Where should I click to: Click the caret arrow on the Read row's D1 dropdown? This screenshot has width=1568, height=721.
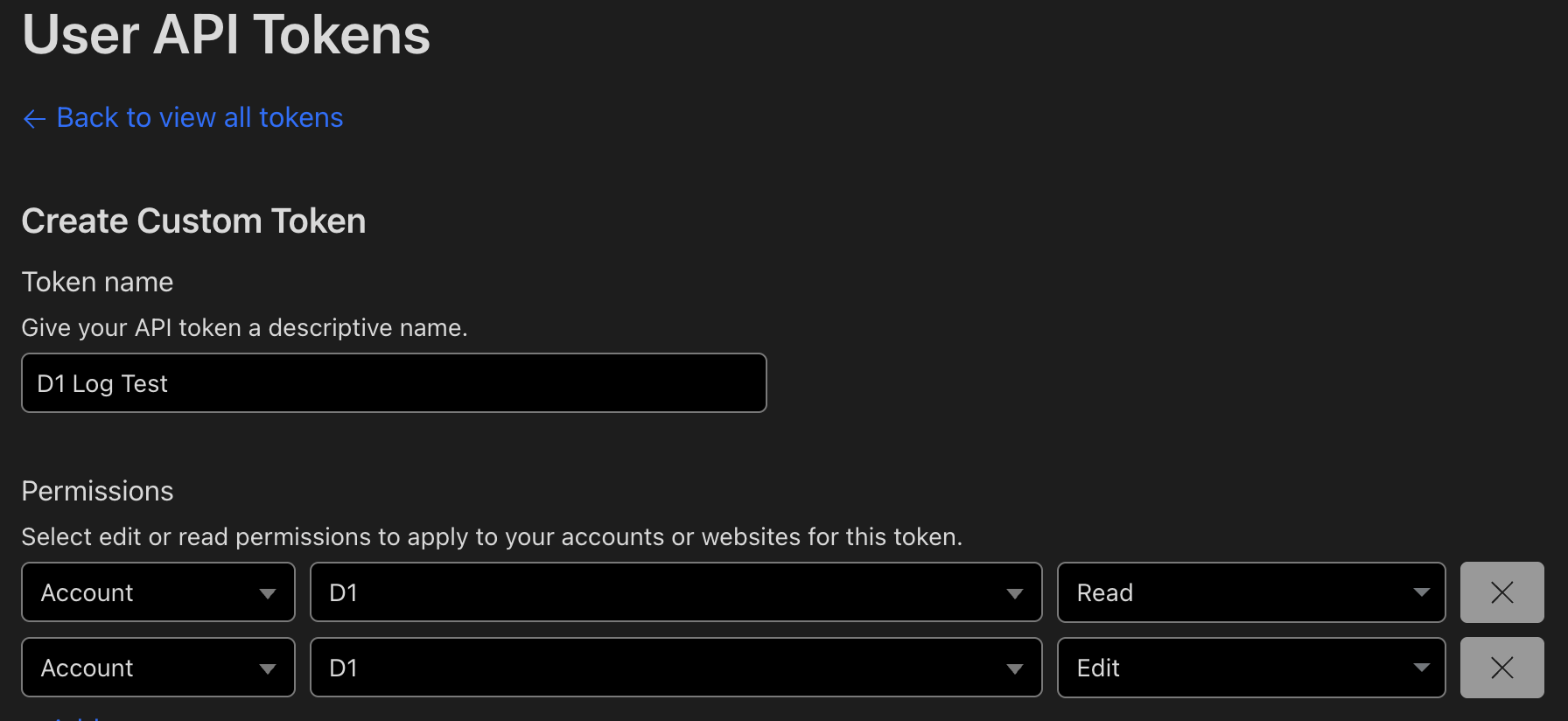[1015, 593]
